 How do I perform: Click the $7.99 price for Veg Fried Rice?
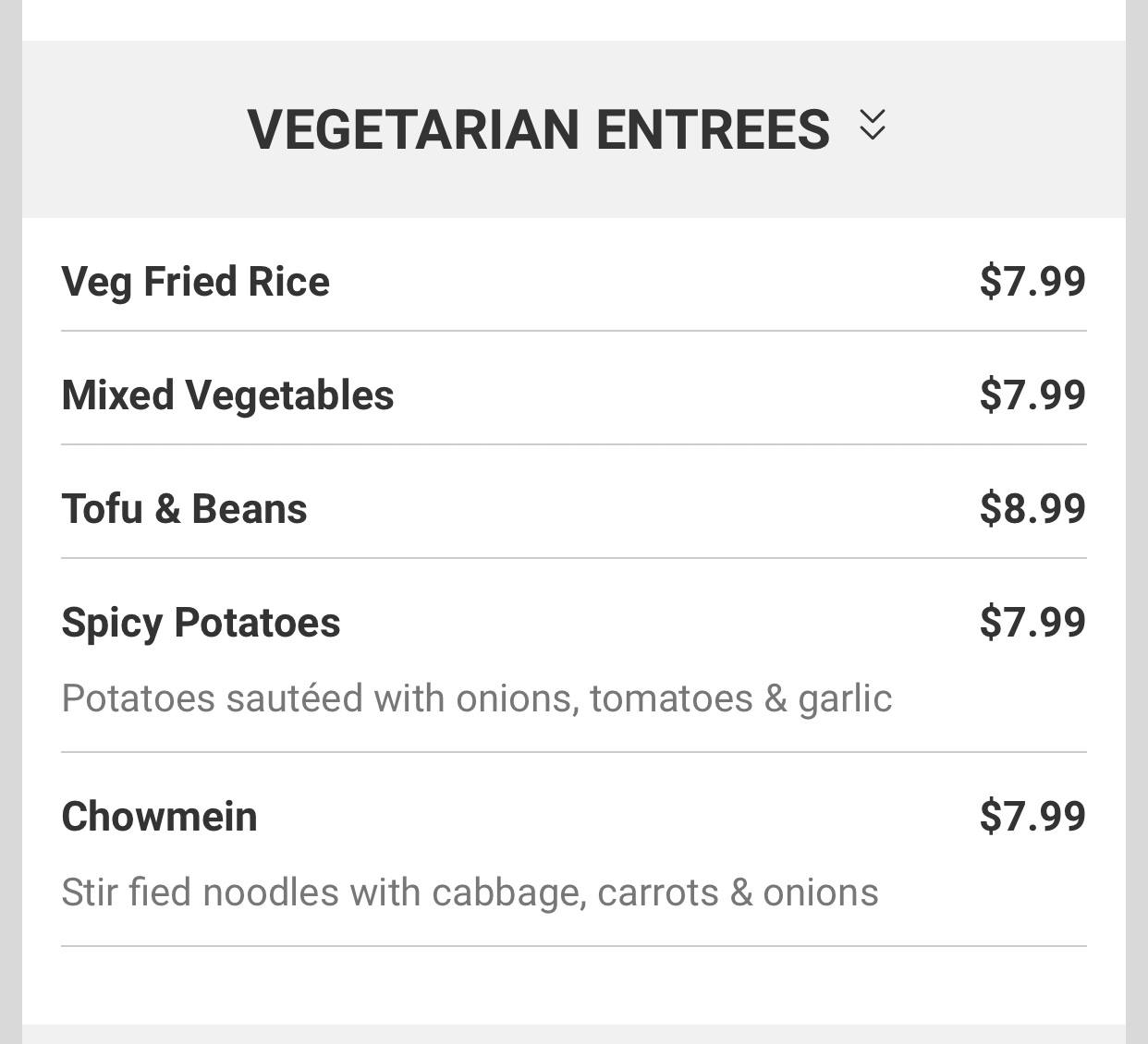pyautogui.click(x=1032, y=281)
